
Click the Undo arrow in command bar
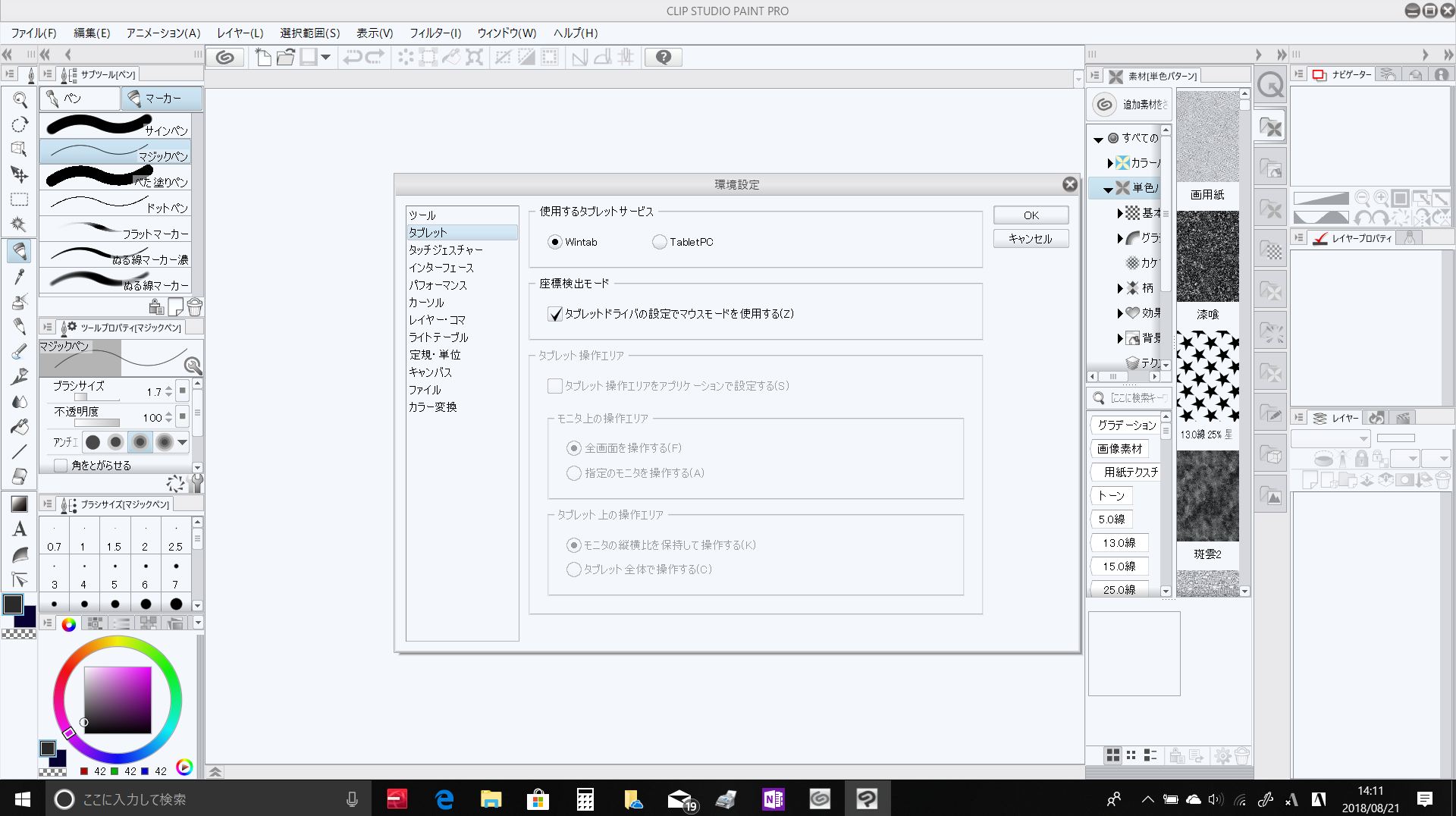pyautogui.click(x=352, y=58)
